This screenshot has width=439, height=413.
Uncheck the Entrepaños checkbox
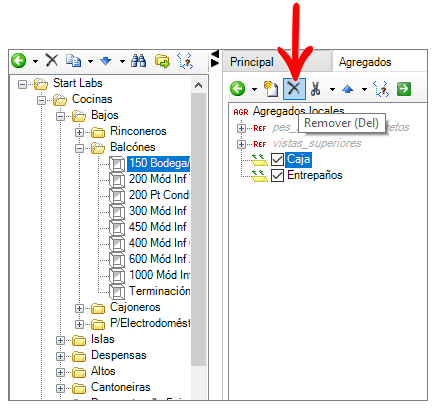click(277, 175)
